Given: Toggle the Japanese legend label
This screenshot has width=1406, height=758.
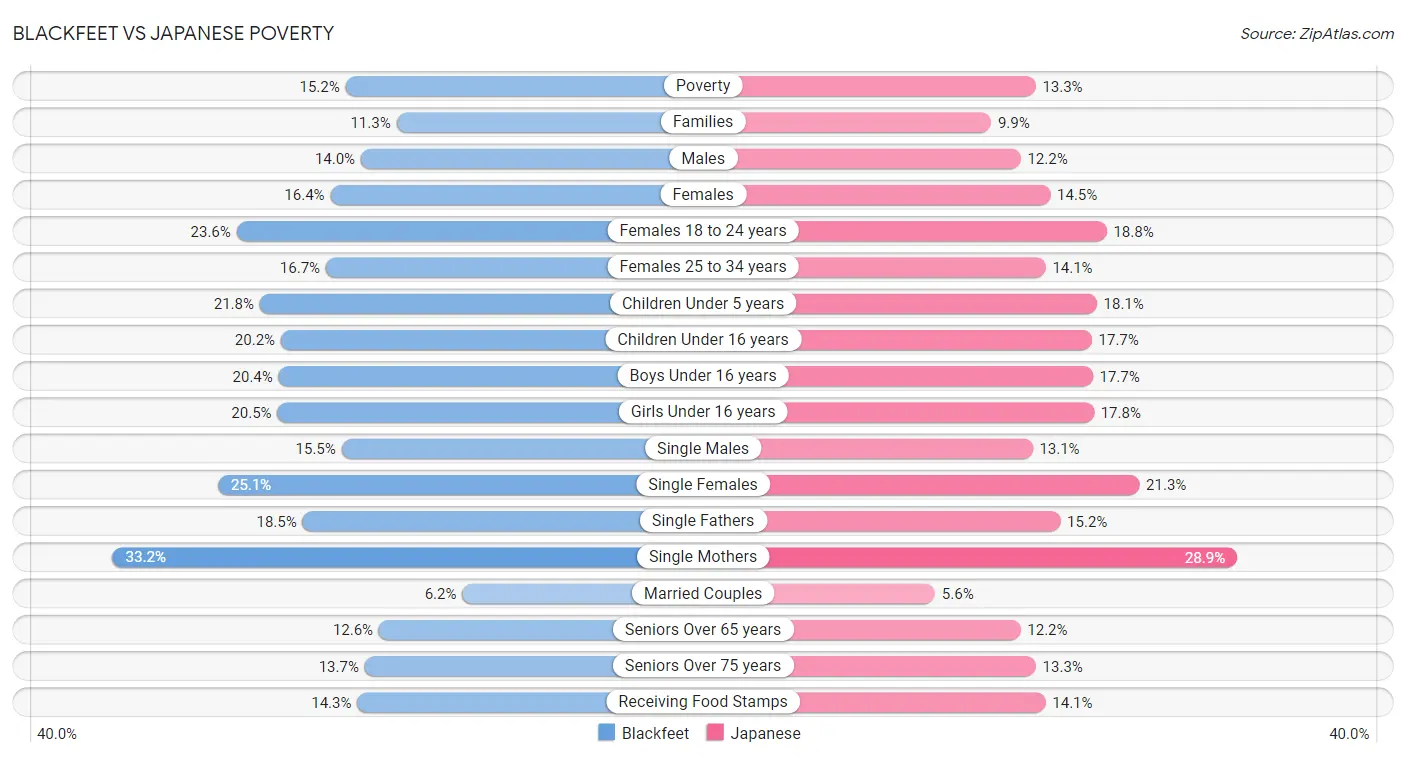Looking at the screenshot, I should point(765,733).
